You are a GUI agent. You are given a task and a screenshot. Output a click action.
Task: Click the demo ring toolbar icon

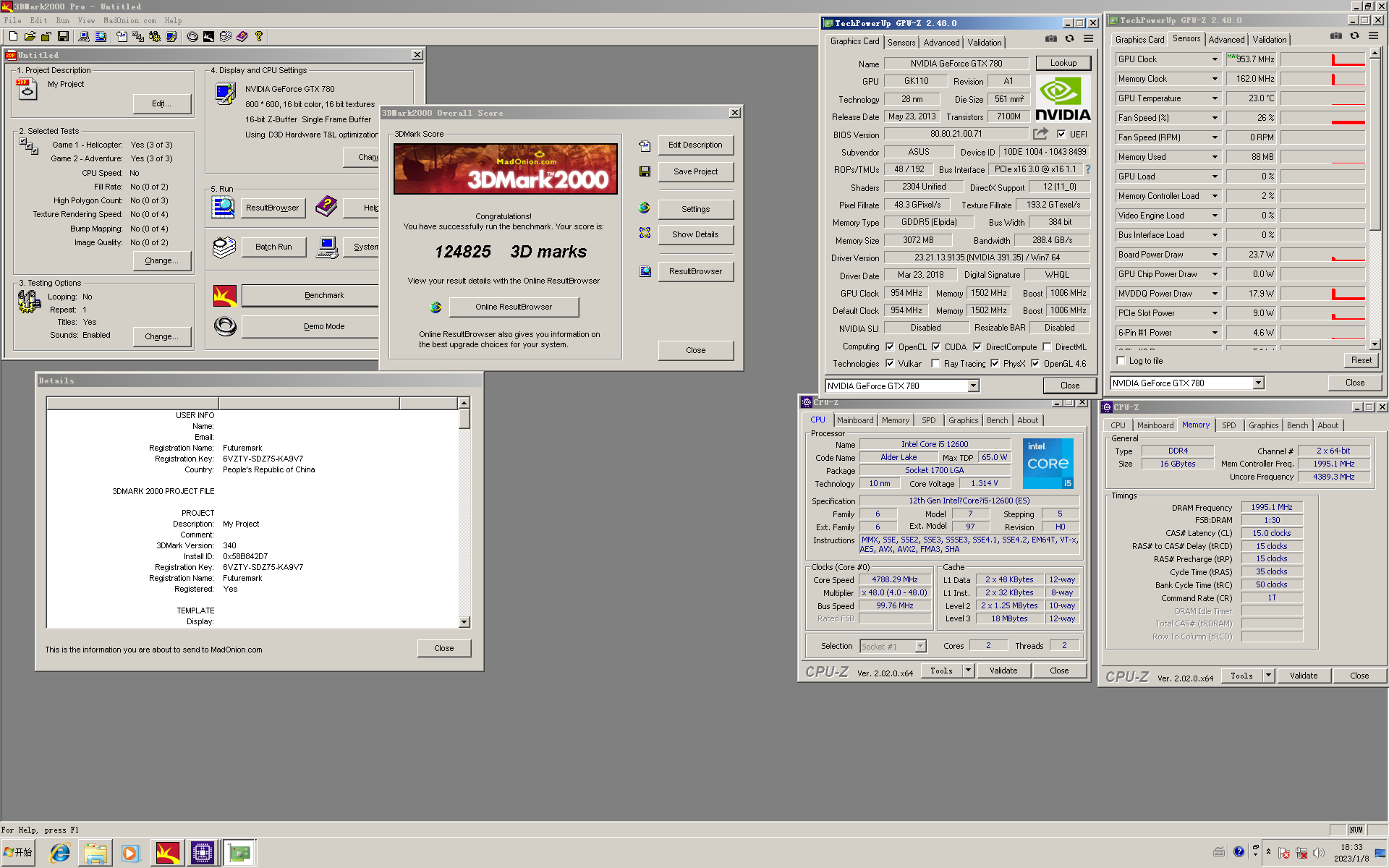click(x=192, y=36)
